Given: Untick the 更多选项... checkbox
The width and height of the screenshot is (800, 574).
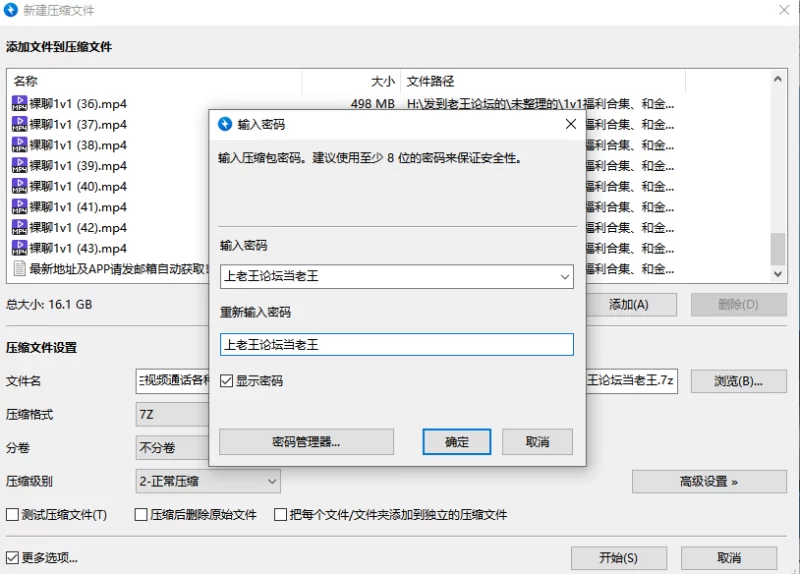Looking at the screenshot, I should pos(12,558).
